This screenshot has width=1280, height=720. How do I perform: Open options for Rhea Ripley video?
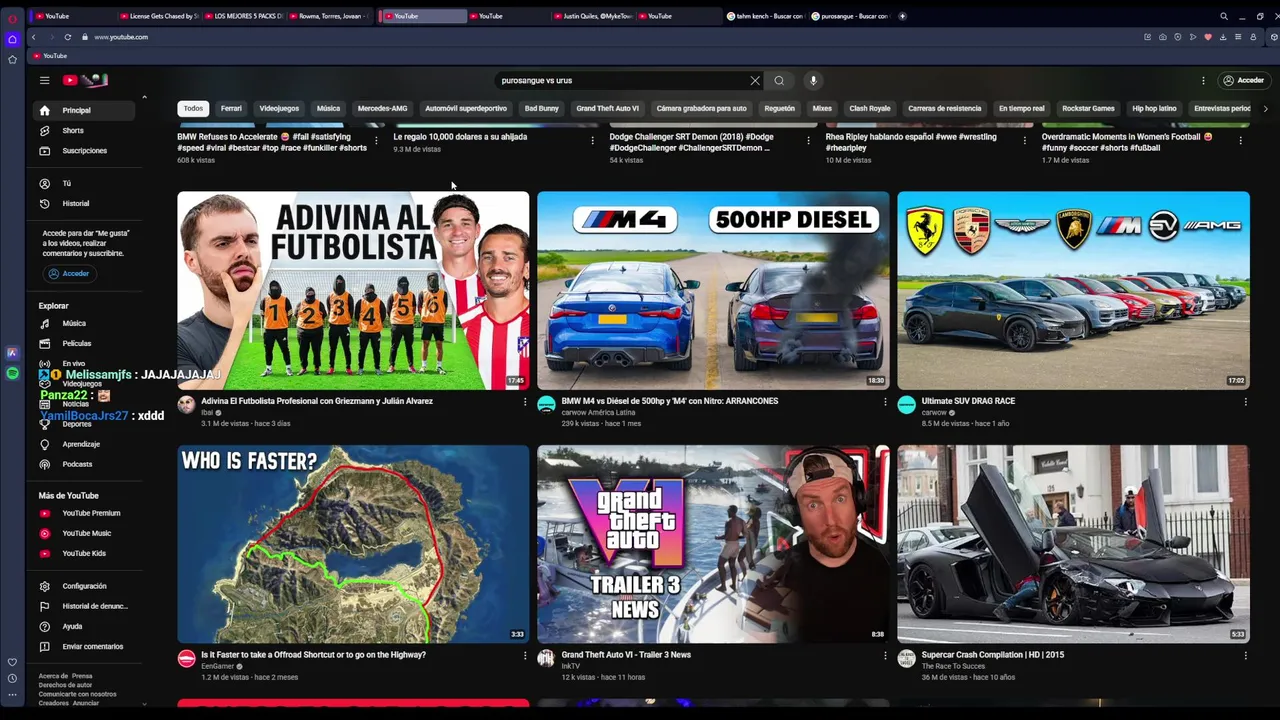(1024, 141)
